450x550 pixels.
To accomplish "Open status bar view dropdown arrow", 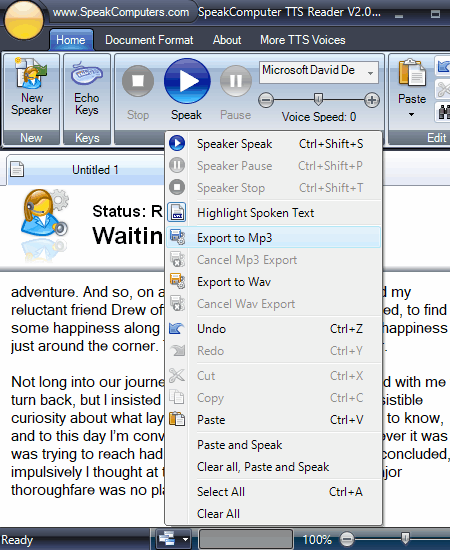I will tap(186, 539).
